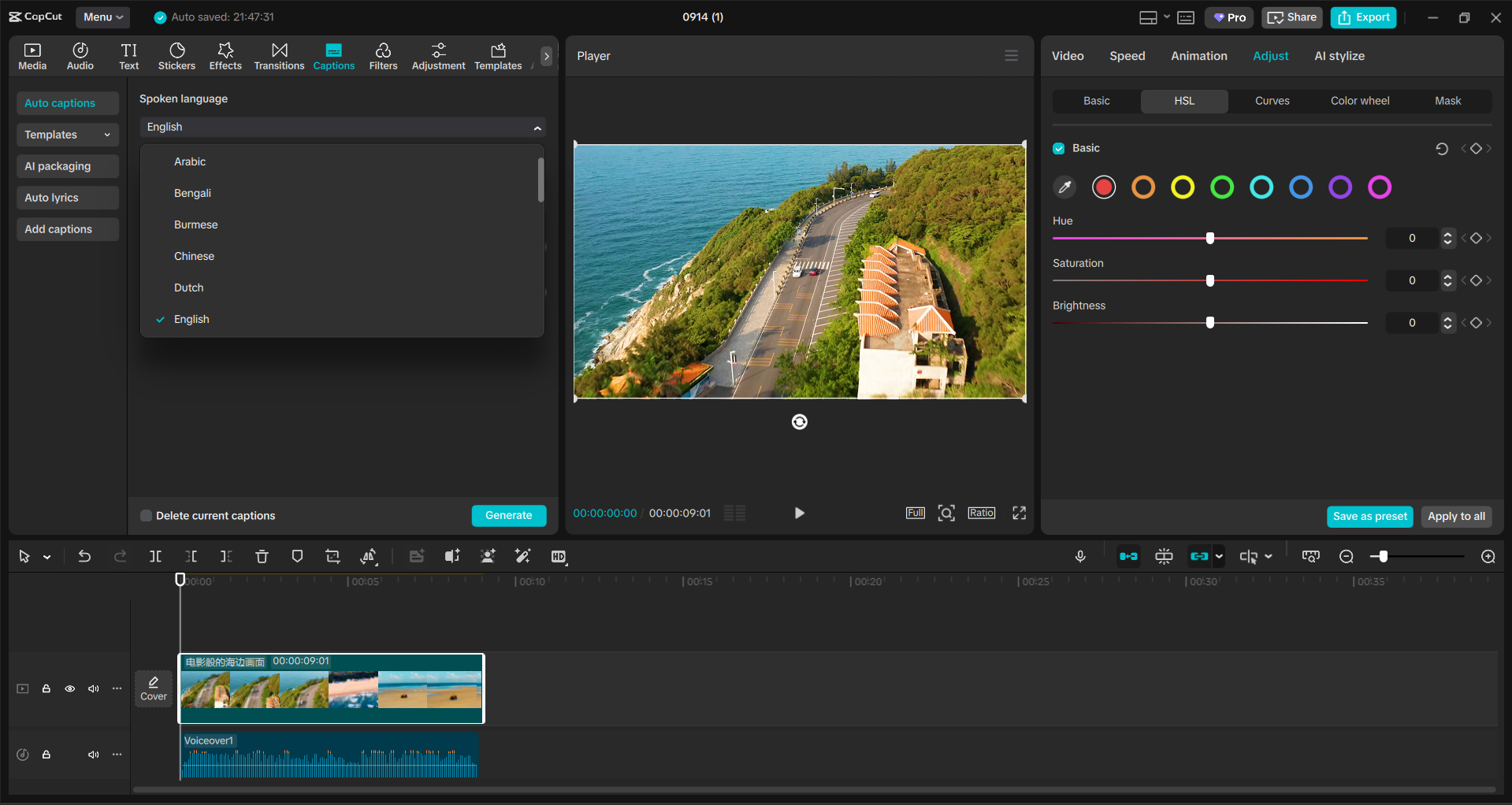Click the Apply to all button
1512x805 pixels.
(1456, 517)
